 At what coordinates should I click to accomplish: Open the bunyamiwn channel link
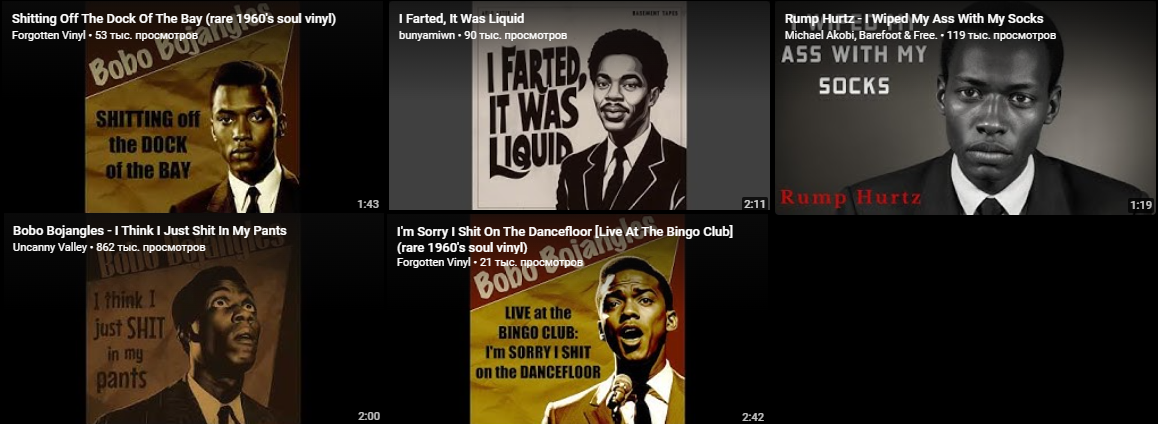tap(426, 35)
